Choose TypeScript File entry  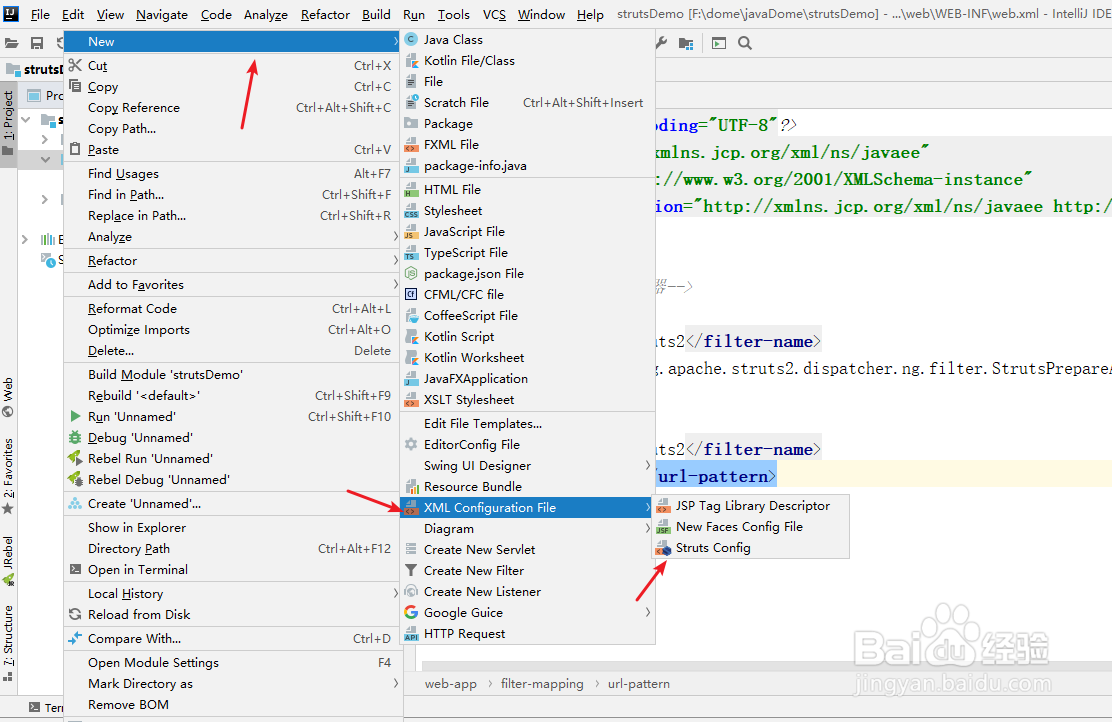(528, 252)
